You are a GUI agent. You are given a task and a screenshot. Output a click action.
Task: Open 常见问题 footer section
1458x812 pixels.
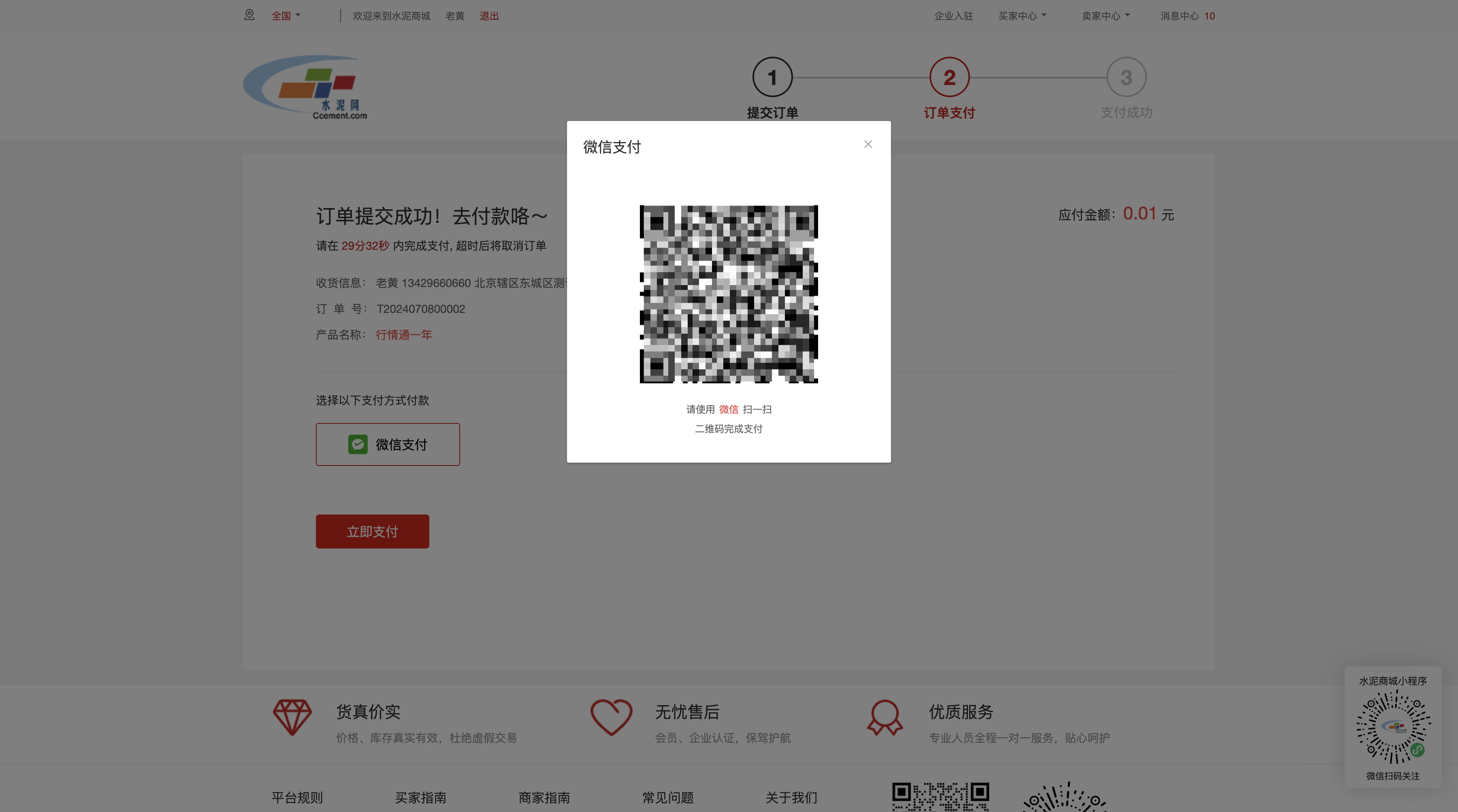(668, 797)
